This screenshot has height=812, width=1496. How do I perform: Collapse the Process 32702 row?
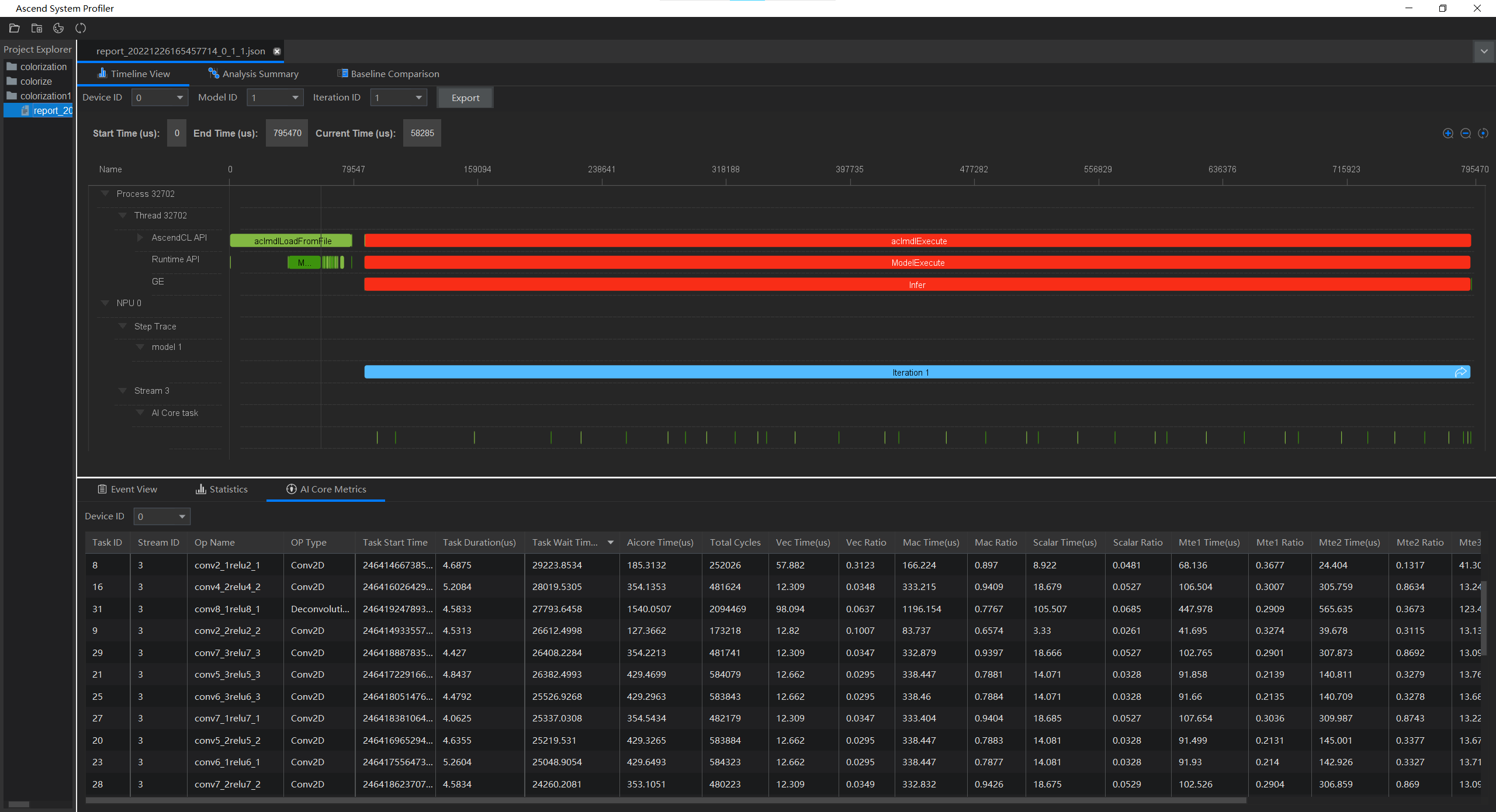(105, 193)
